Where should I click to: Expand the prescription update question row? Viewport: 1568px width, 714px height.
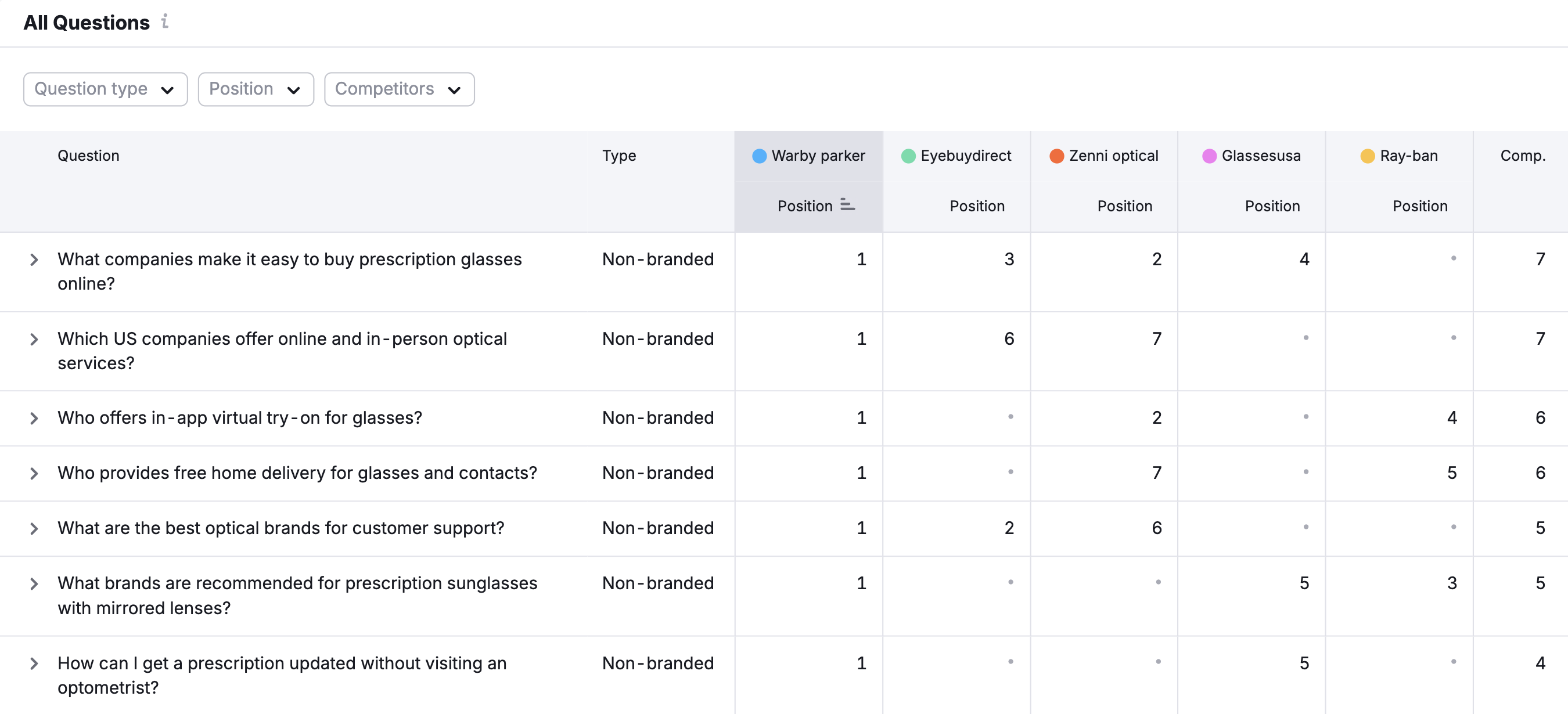click(x=34, y=663)
